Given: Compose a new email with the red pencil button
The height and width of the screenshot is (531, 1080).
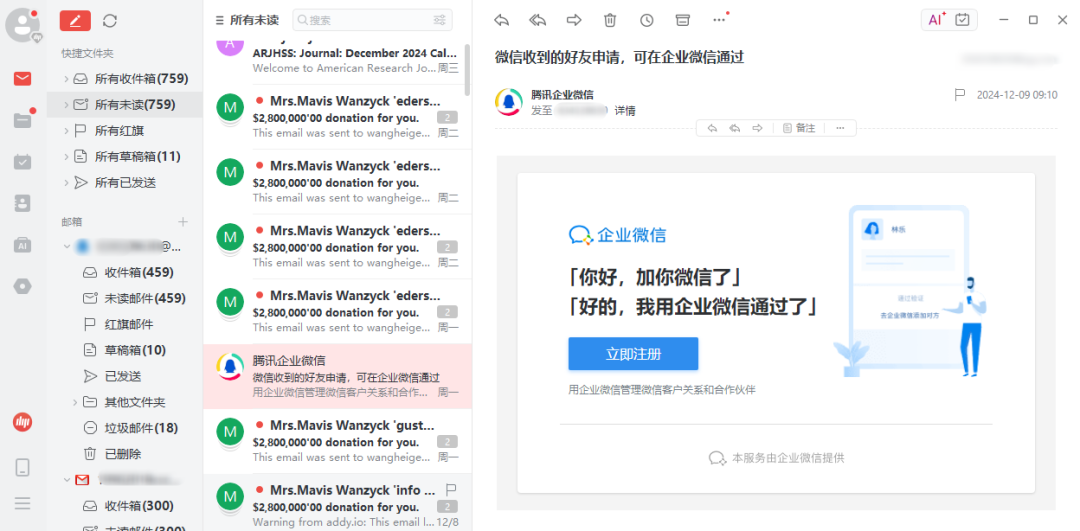Looking at the screenshot, I should pyautogui.click(x=75, y=21).
